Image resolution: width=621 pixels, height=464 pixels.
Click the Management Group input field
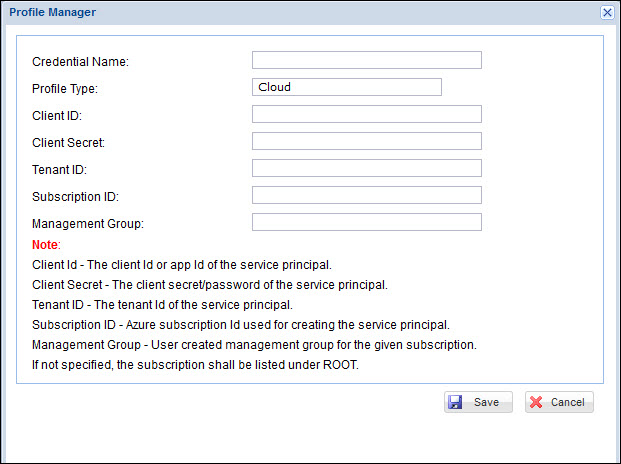[366, 222]
